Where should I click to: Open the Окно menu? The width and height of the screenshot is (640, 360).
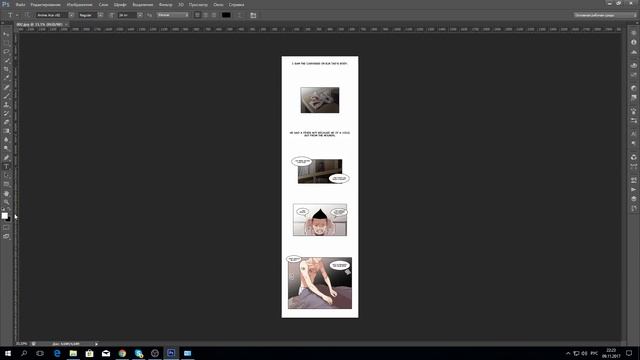pos(218,4)
